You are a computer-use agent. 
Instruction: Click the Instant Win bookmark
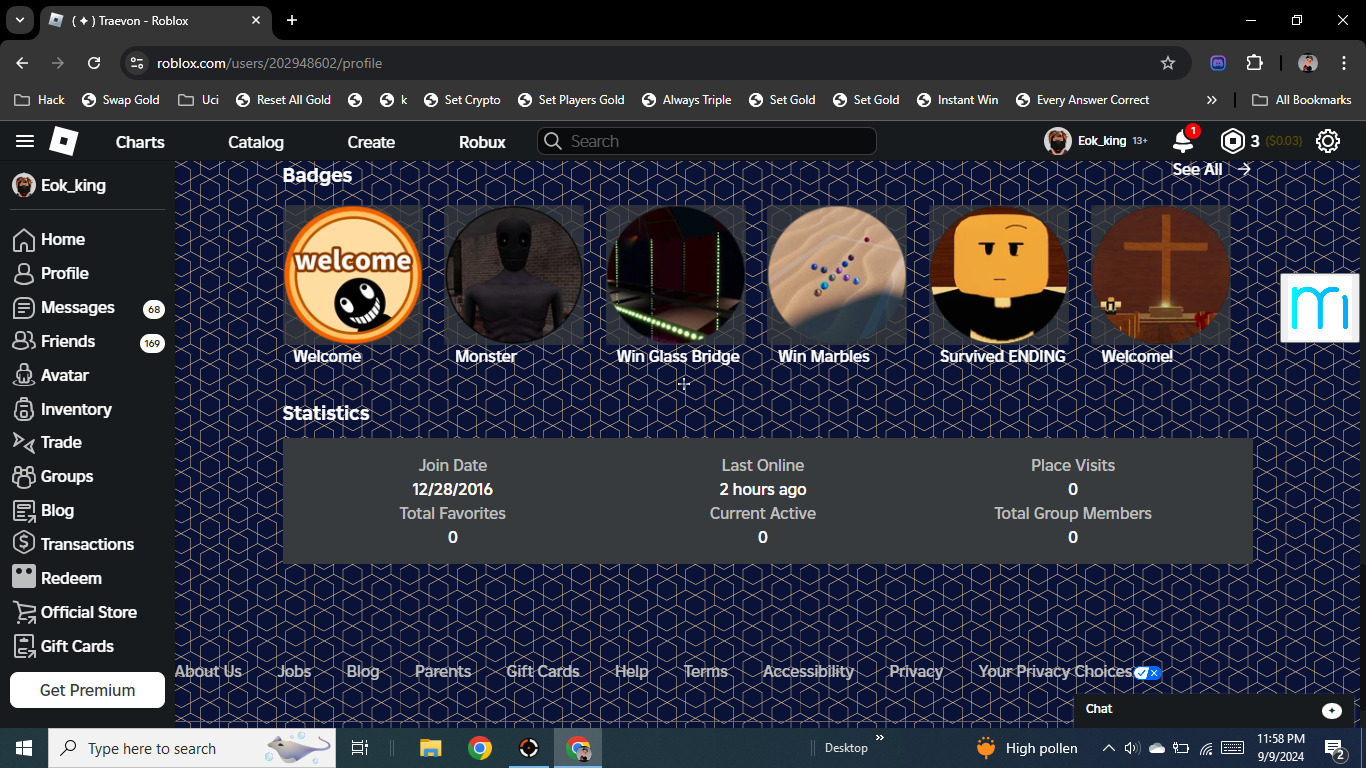957,100
